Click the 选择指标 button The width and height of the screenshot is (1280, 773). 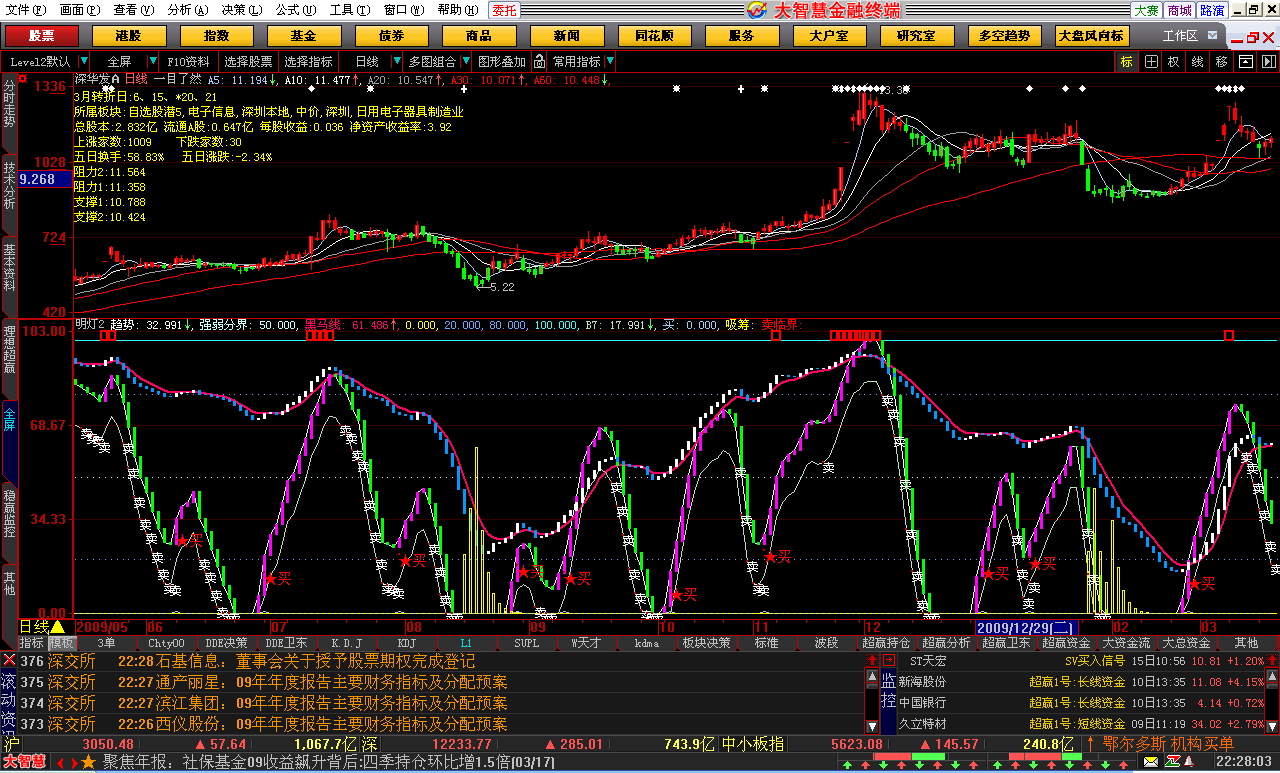(x=309, y=61)
